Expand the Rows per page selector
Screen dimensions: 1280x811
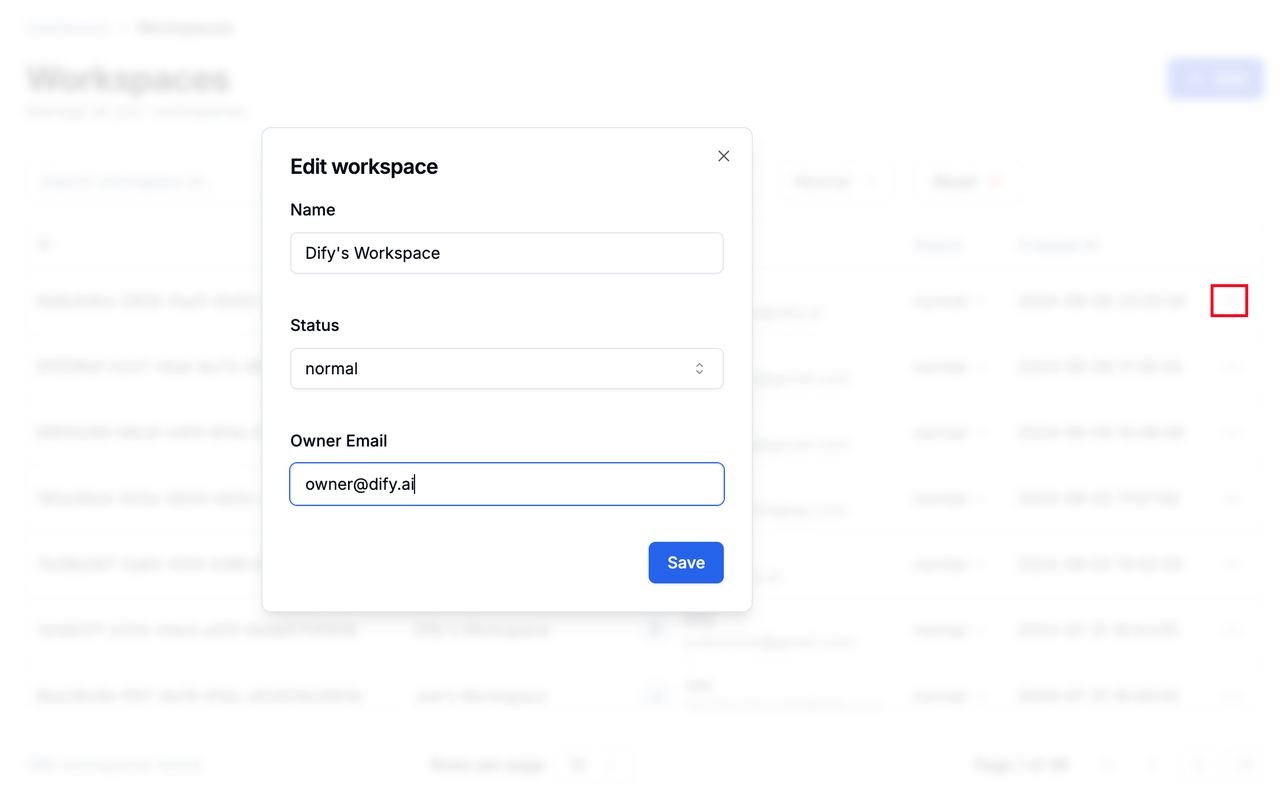tap(594, 765)
